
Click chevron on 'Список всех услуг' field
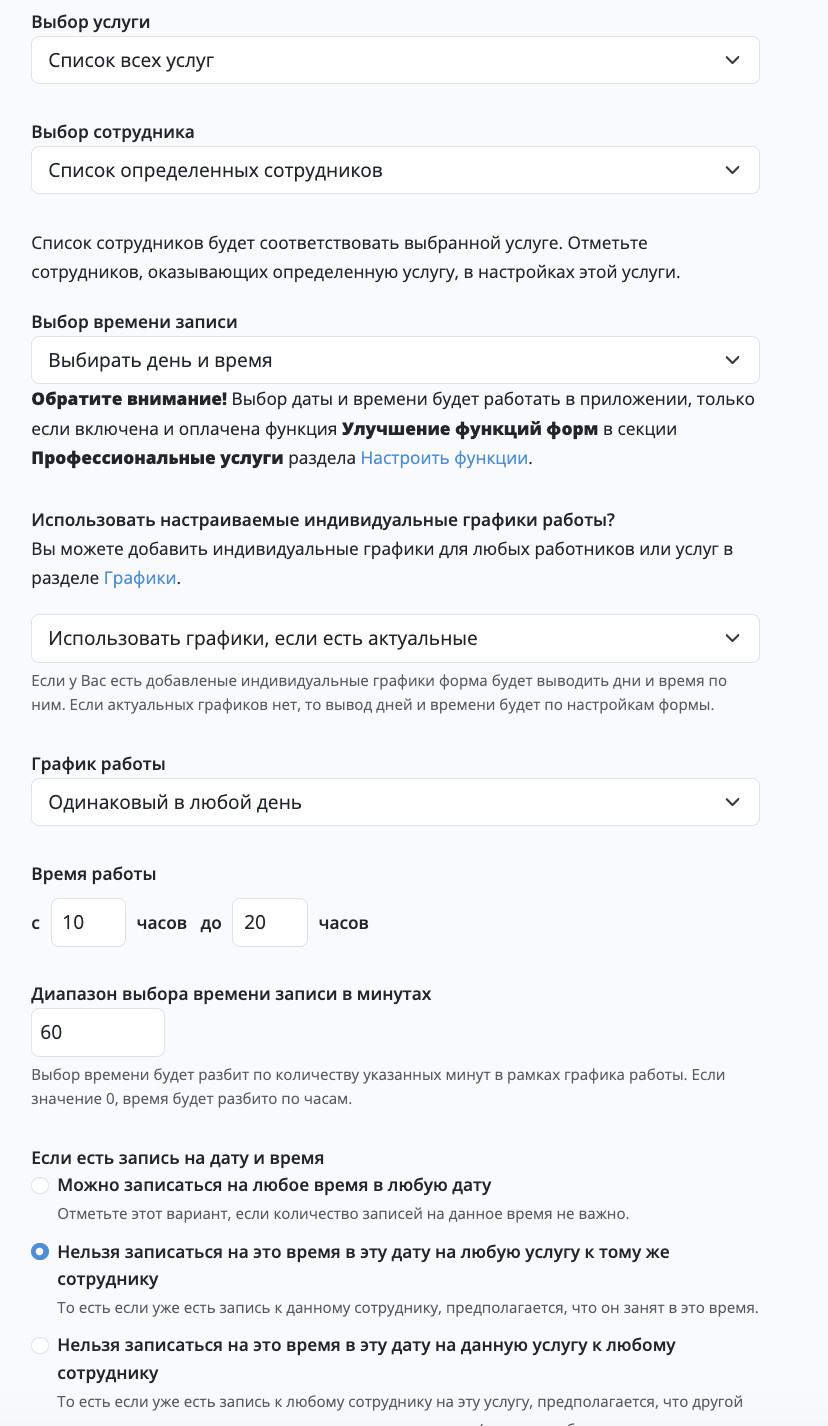coord(733,60)
